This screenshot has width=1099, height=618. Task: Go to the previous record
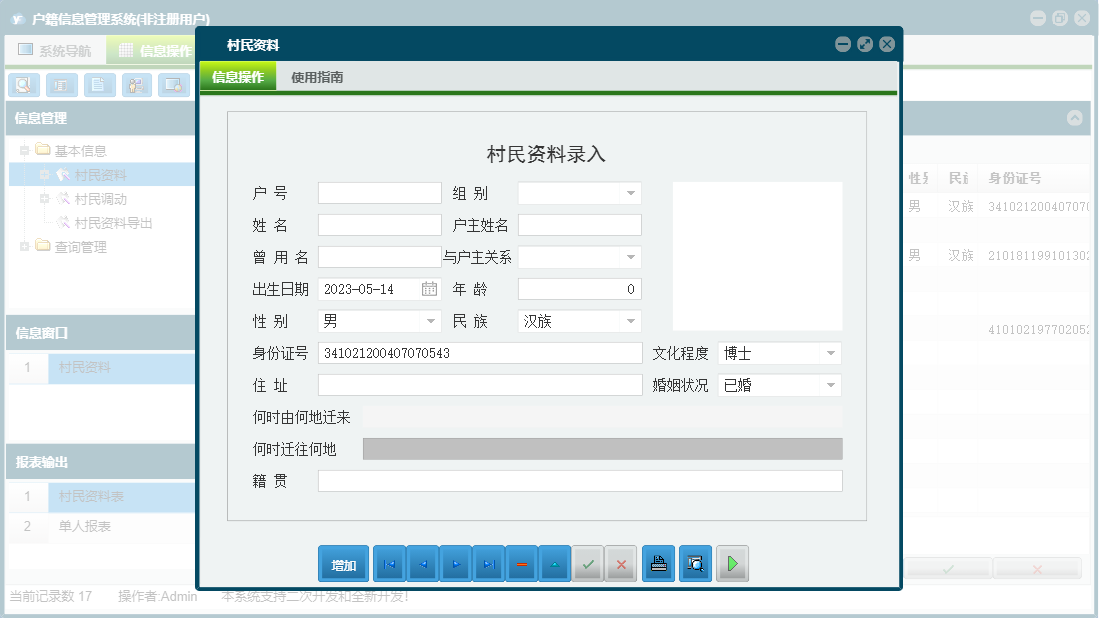[422, 563]
